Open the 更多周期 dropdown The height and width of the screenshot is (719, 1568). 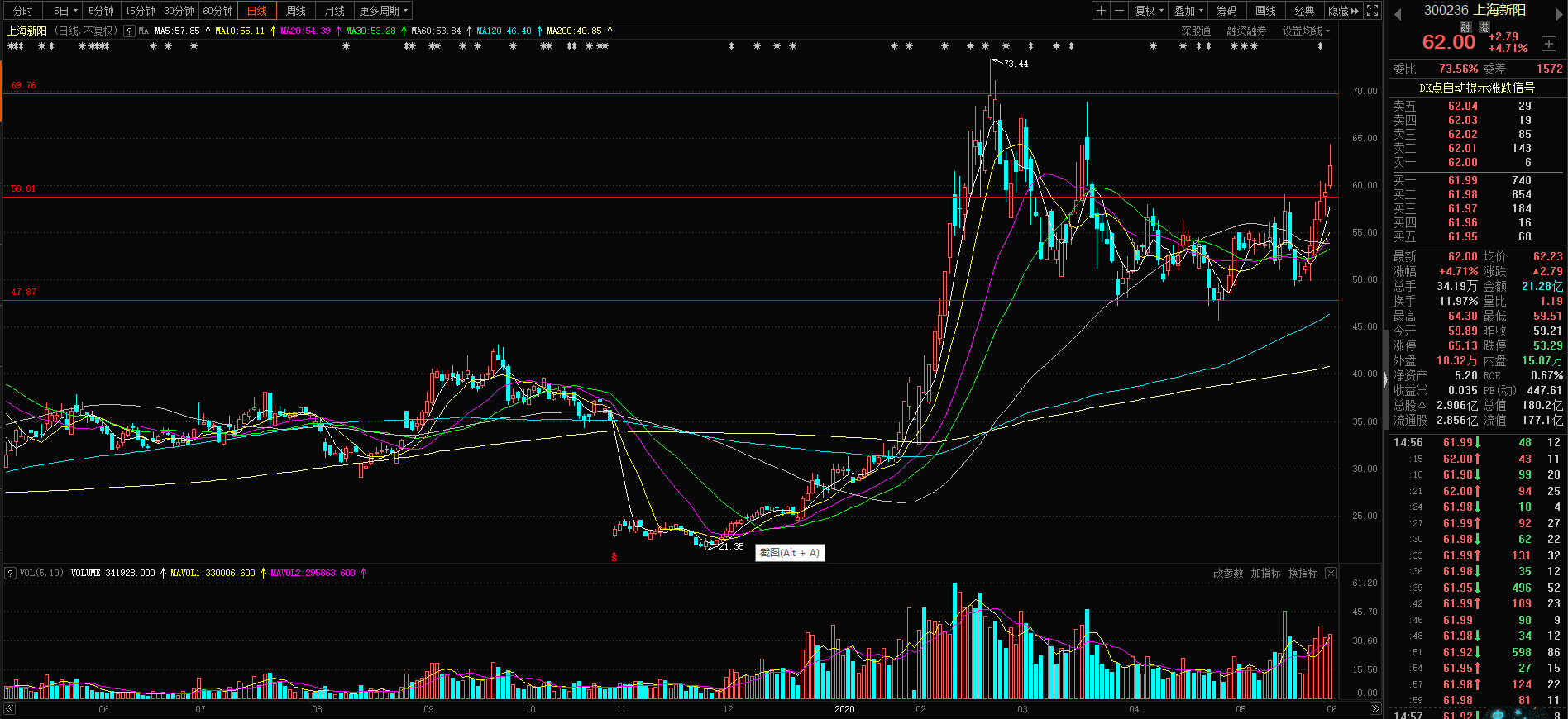pyautogui.click(x=383, y=11)
